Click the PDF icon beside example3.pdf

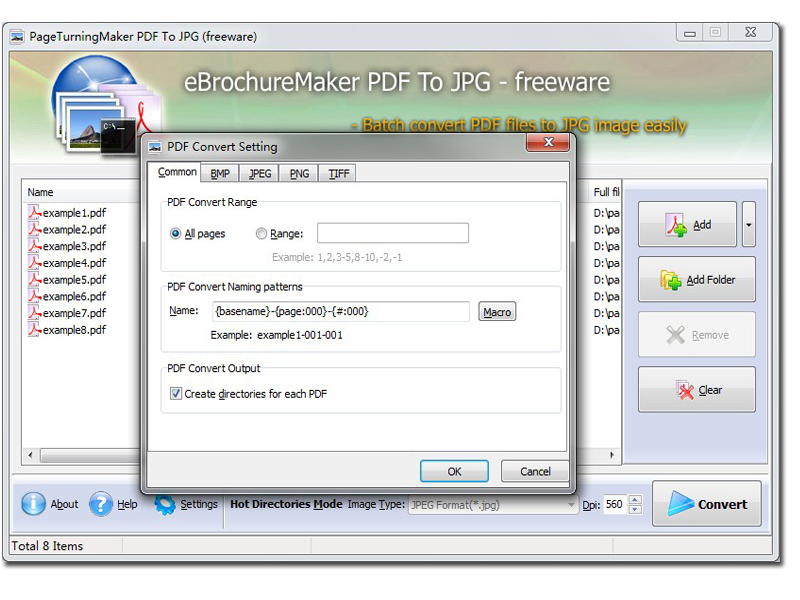(x=34, y=246)
